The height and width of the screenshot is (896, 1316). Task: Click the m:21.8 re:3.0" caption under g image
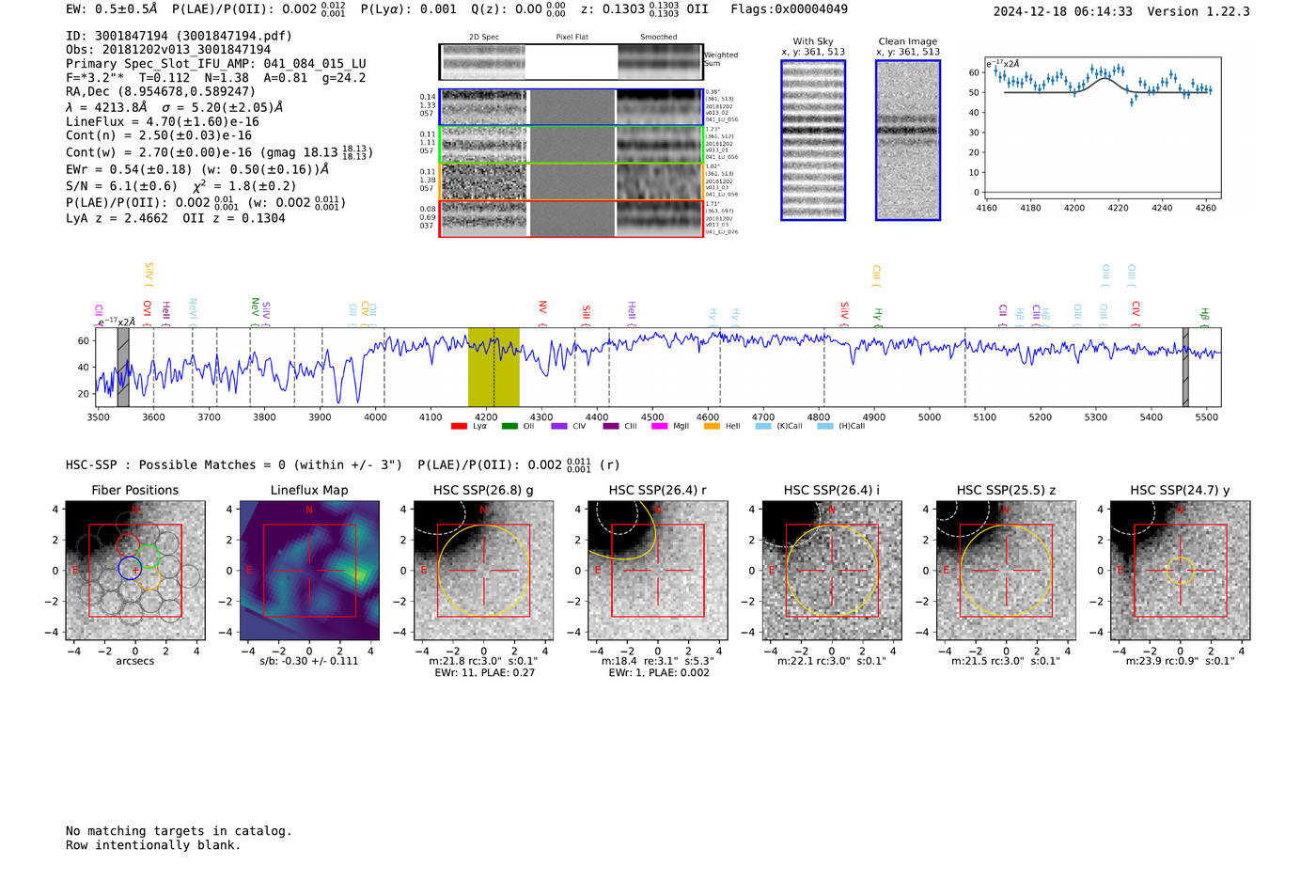coord(483,661)
